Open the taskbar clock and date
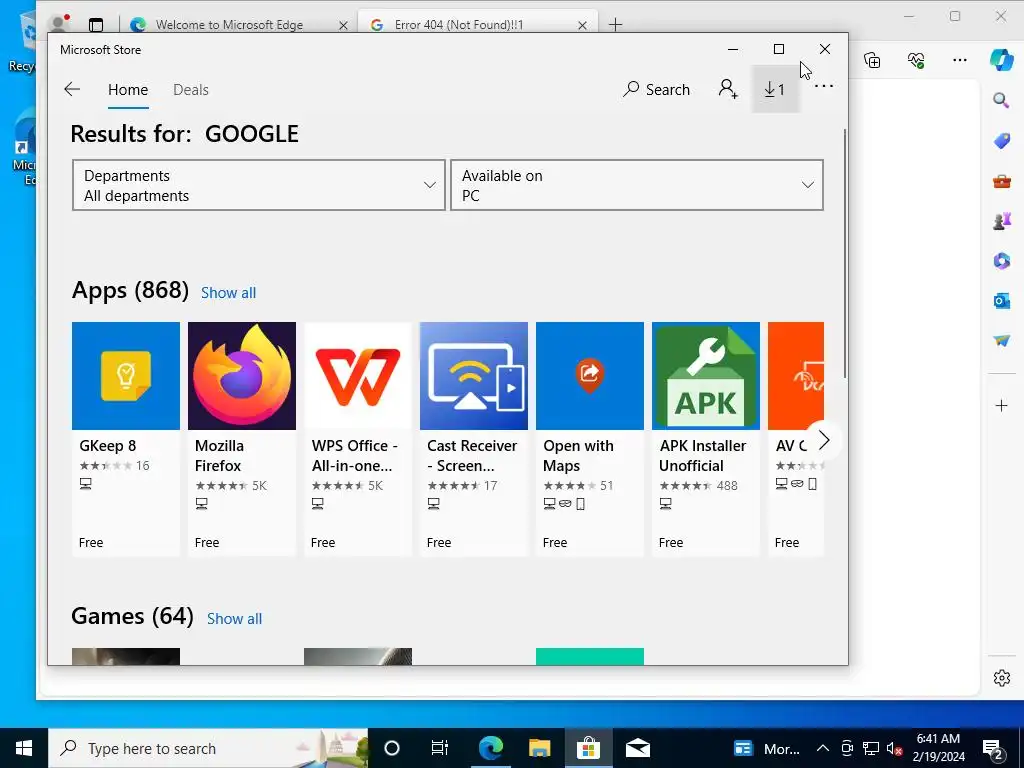The image size is (1024, 768). [938, 748]
